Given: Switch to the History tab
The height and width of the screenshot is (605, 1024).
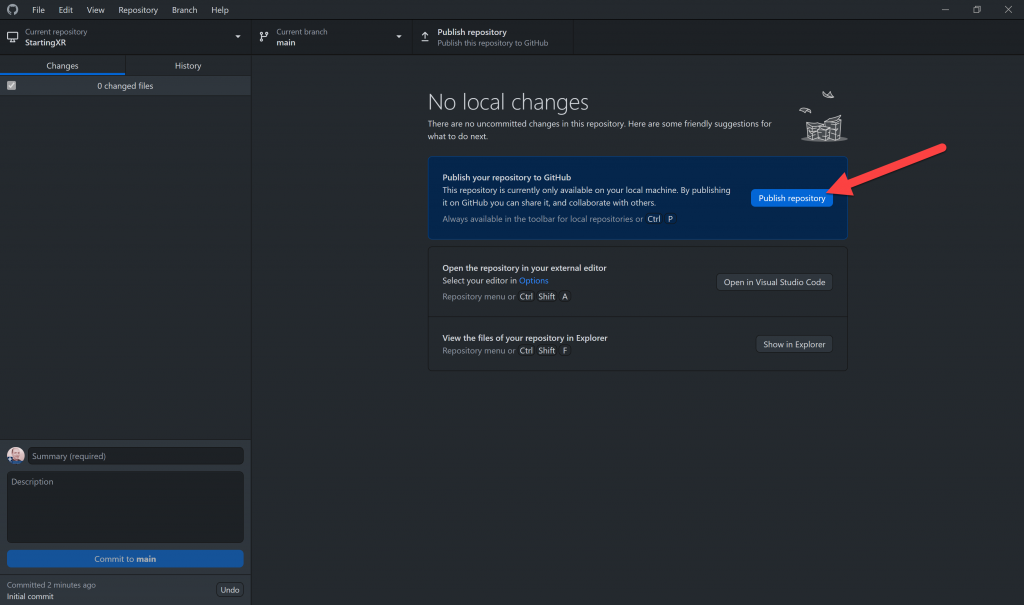Looking at the screenshot, I should (188, 65).
